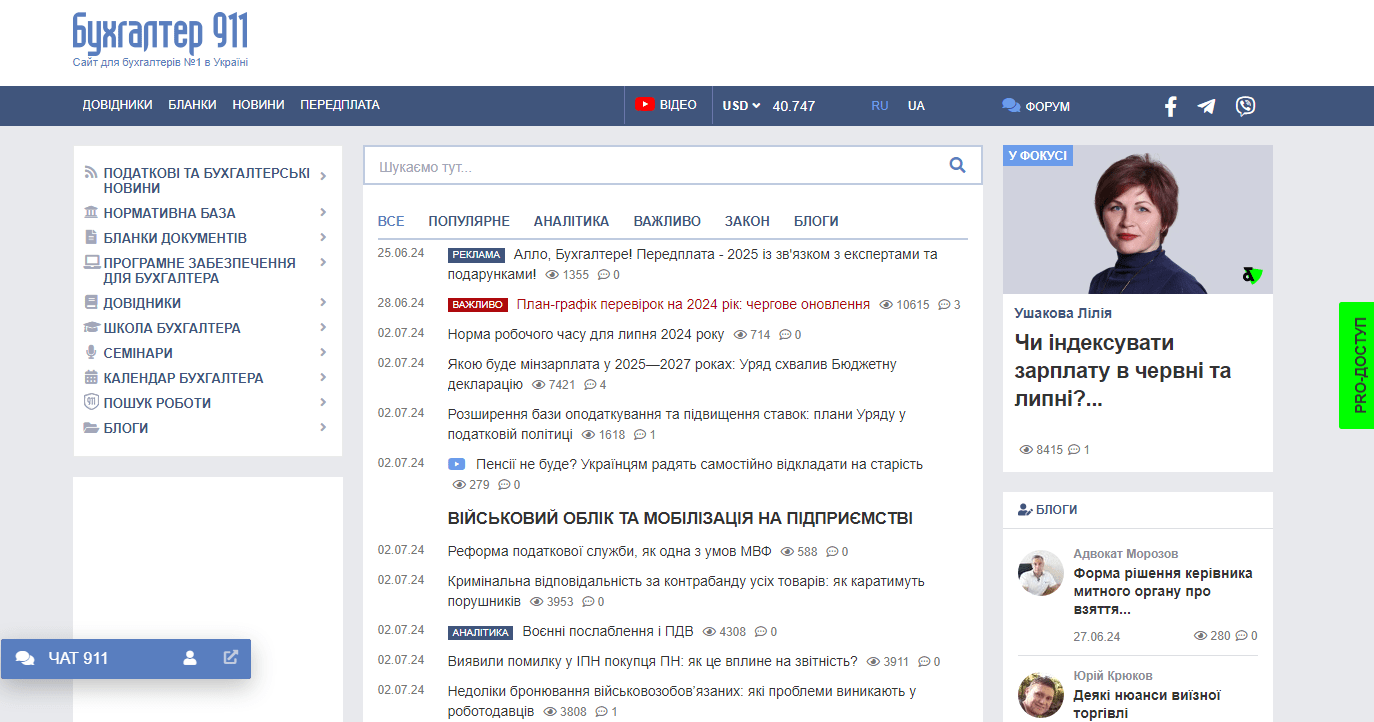Viewport: 1374px width, 722px height.
Task: Switch language to UA
Action: pyautogui.click(x=916, y=105)
